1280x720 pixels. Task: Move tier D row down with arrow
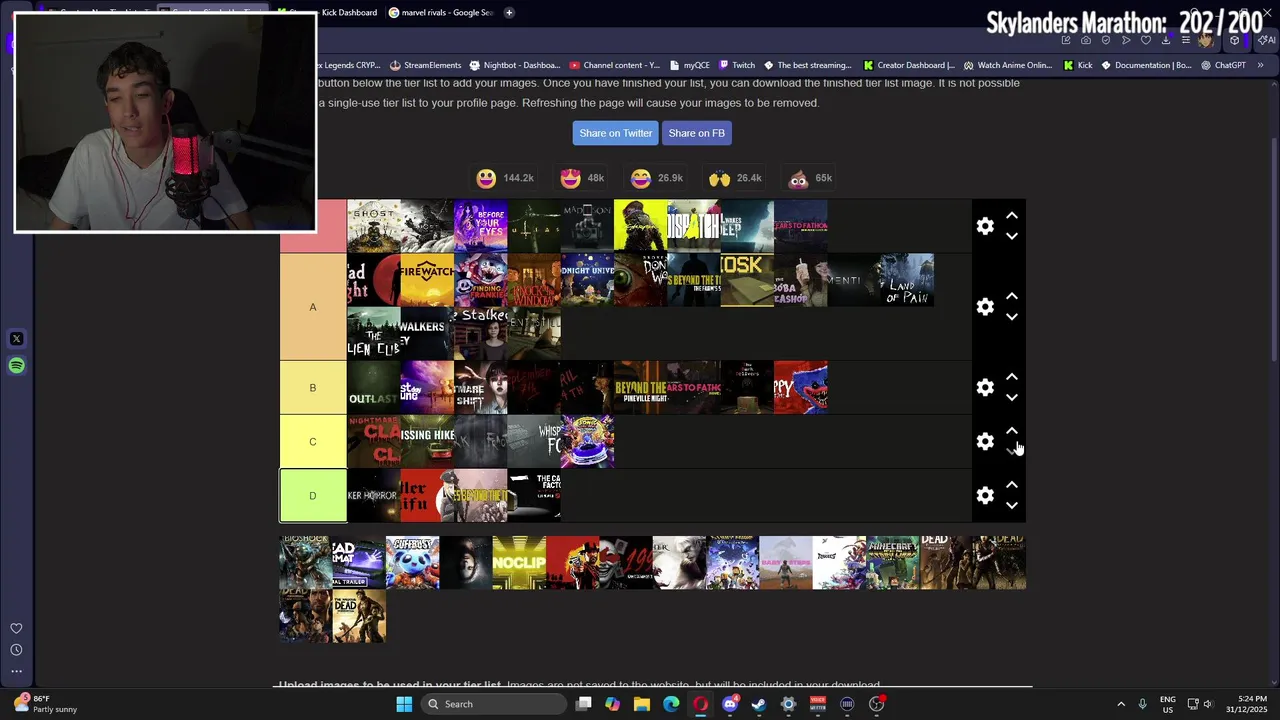click(x=1012, y=506)
